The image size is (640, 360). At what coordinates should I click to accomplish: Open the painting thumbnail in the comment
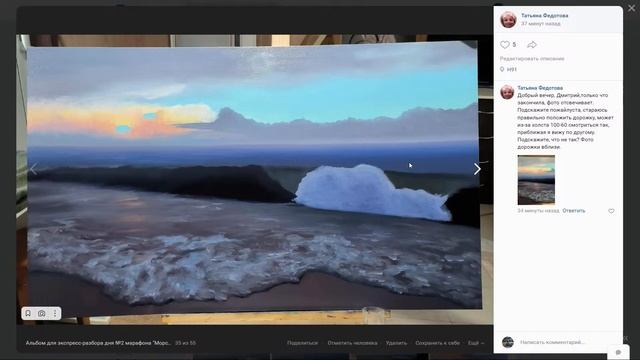536,180
